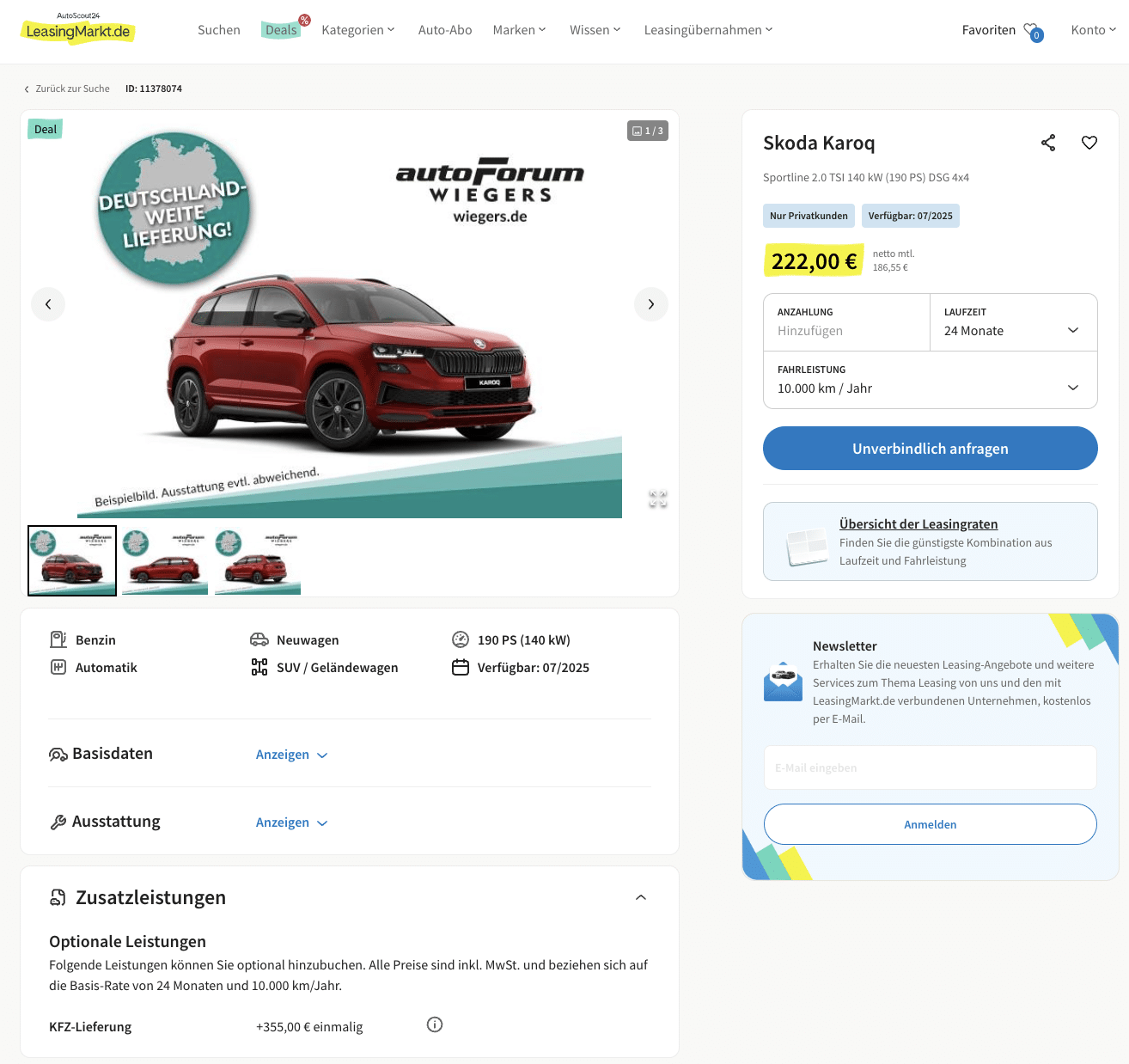
Task: Go back via Zurück zur Suche
Action: click(x=67, y=89)
